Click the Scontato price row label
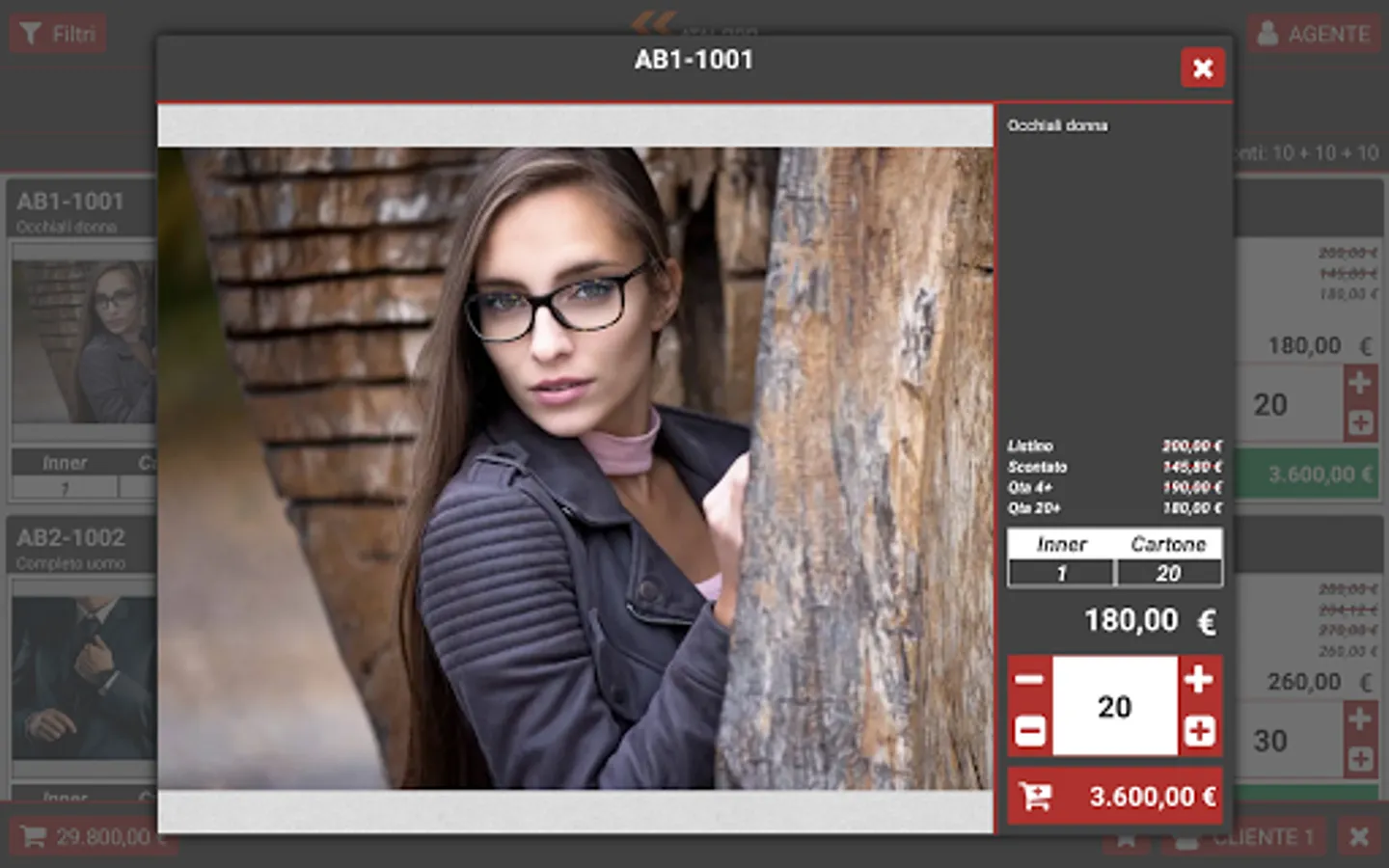 tap(1037, 467)
